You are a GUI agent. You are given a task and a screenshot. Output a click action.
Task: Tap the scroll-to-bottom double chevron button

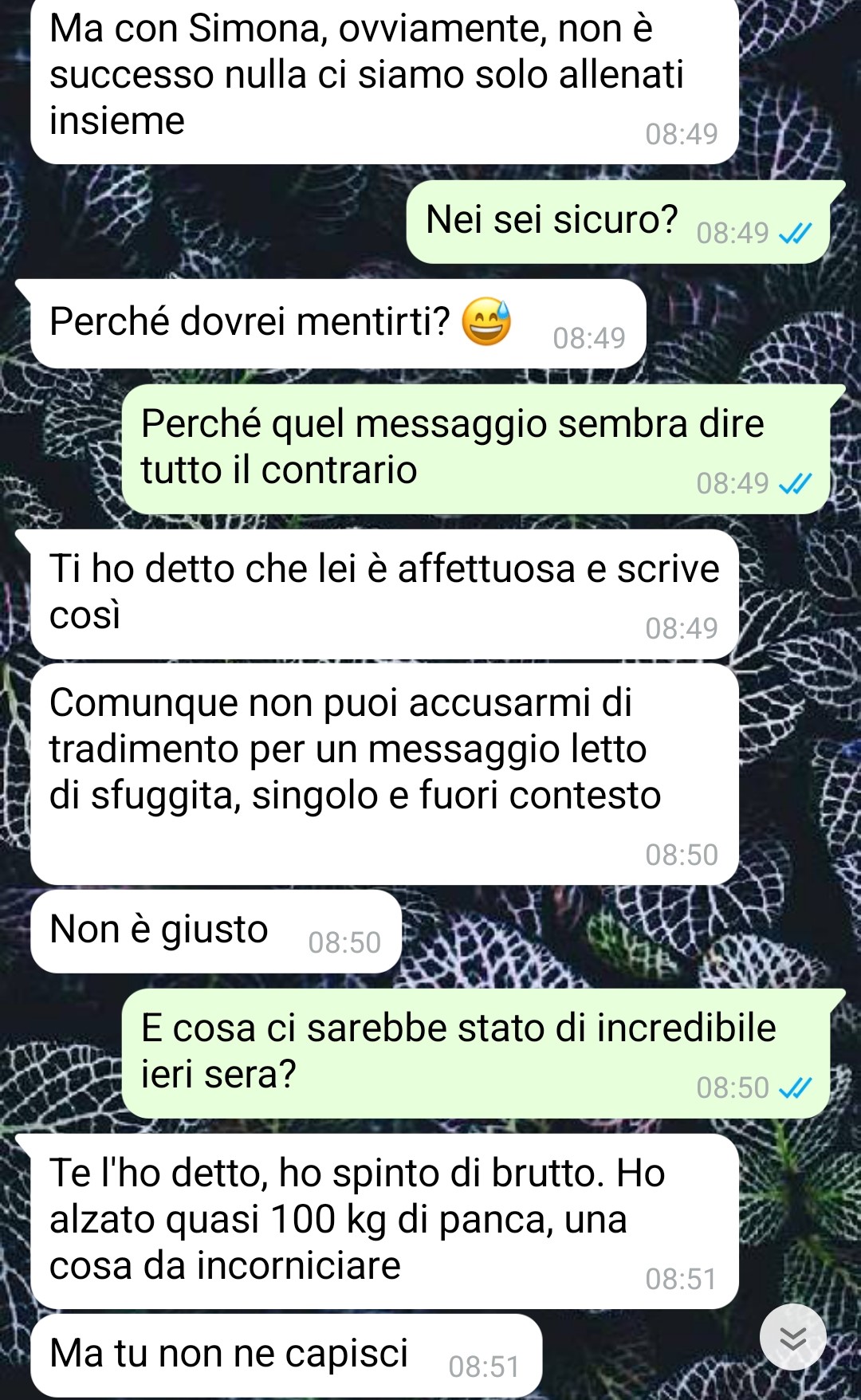pyautogui.click(x=792, y=1337)
